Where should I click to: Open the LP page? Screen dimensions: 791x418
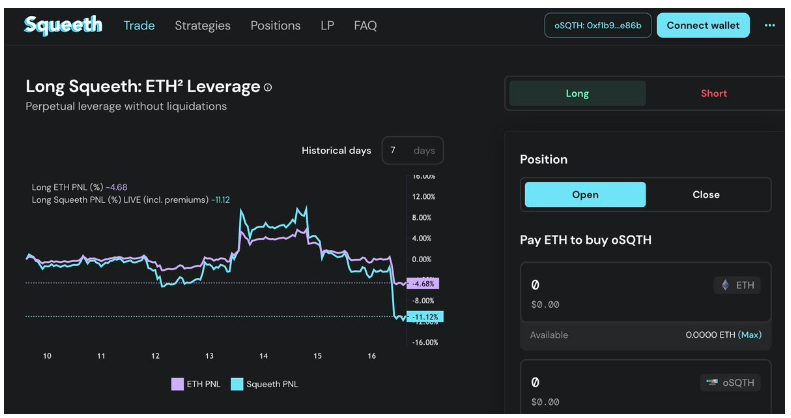click(x=327, y=26)
